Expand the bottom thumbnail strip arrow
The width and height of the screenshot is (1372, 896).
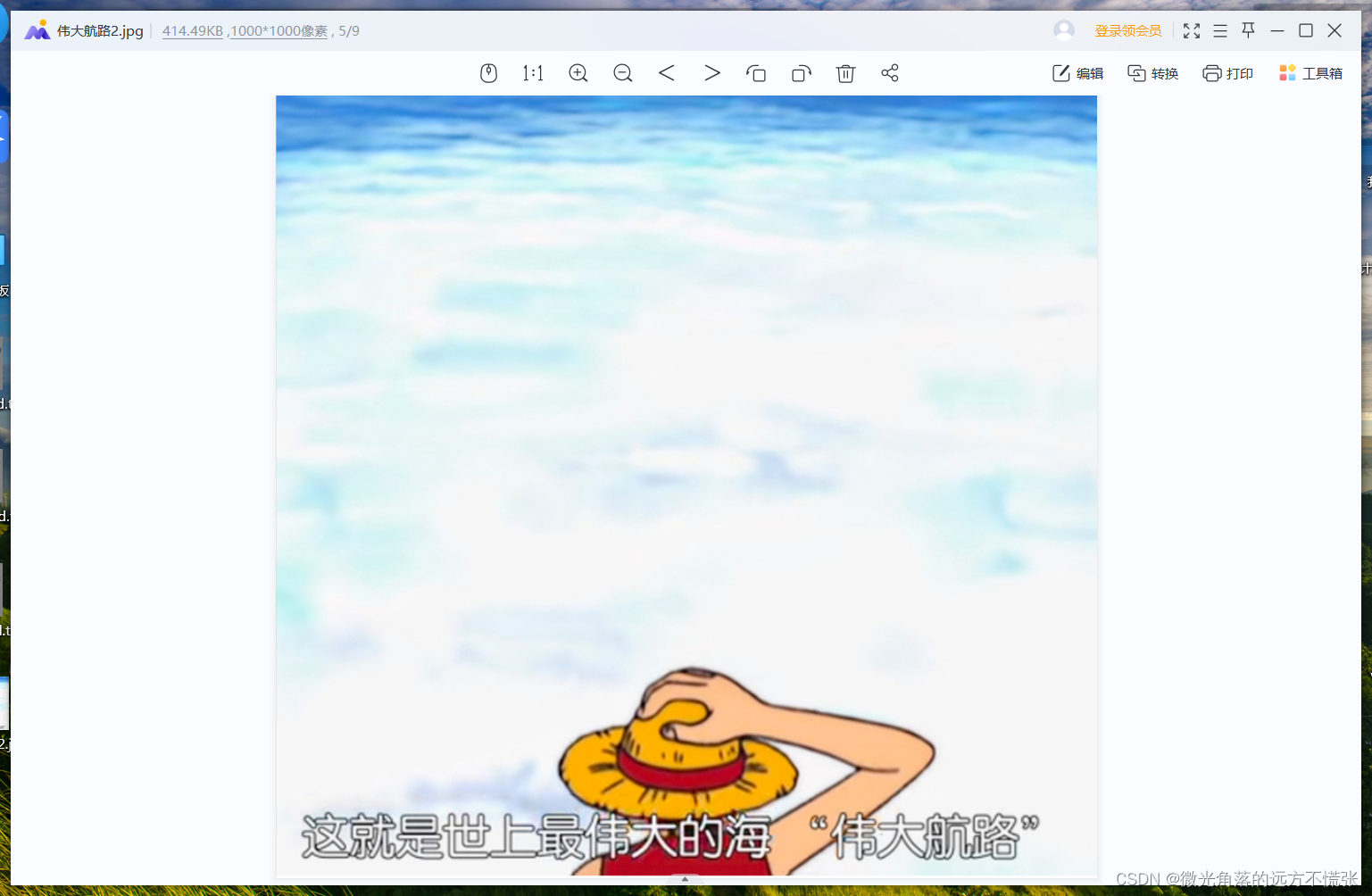click(685, 879)
